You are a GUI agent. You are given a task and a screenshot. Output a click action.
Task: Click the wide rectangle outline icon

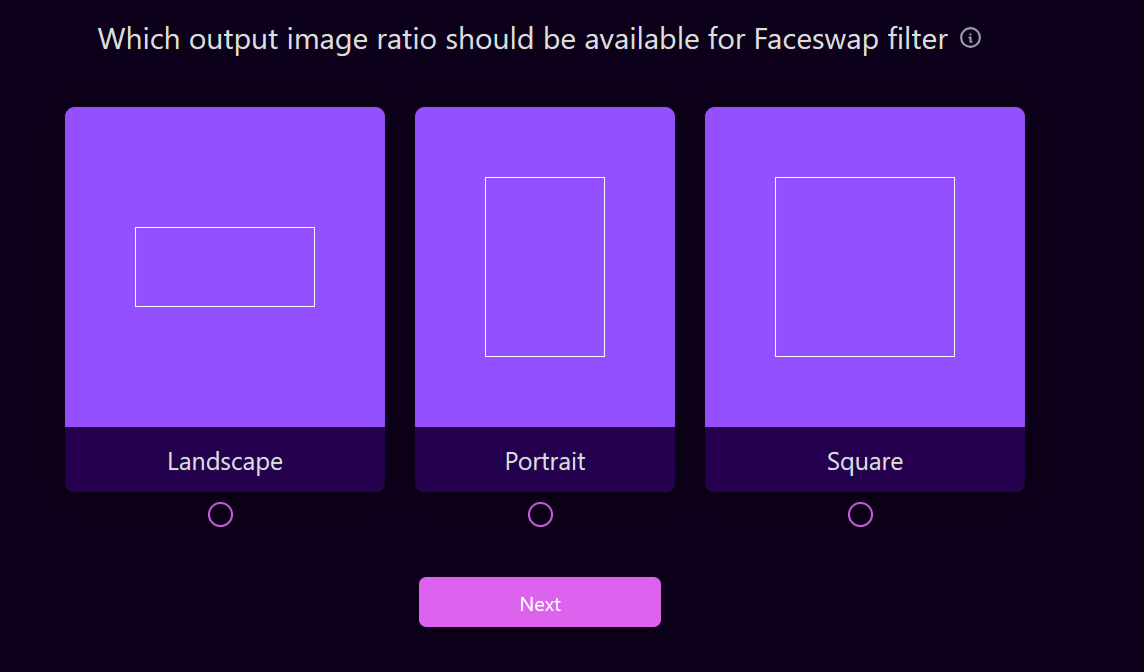click(225, 267)
